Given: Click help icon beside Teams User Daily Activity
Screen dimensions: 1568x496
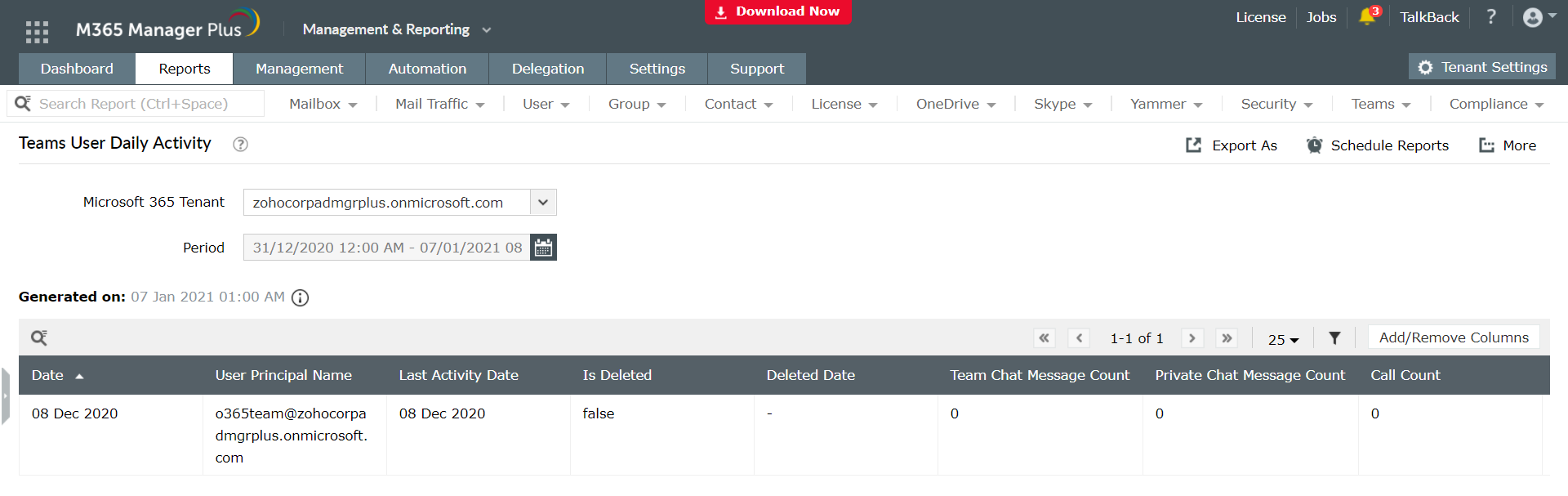Looking at the screenshot, I should click(x=240, y=144).
